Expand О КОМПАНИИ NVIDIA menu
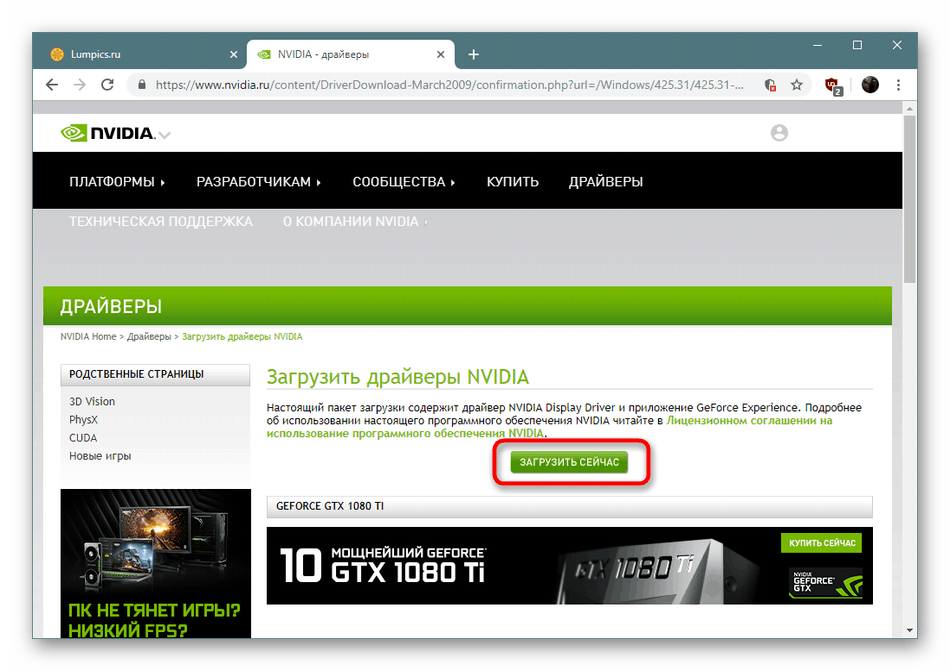Viewport: 950px width, 671px height. coord(356,222)
